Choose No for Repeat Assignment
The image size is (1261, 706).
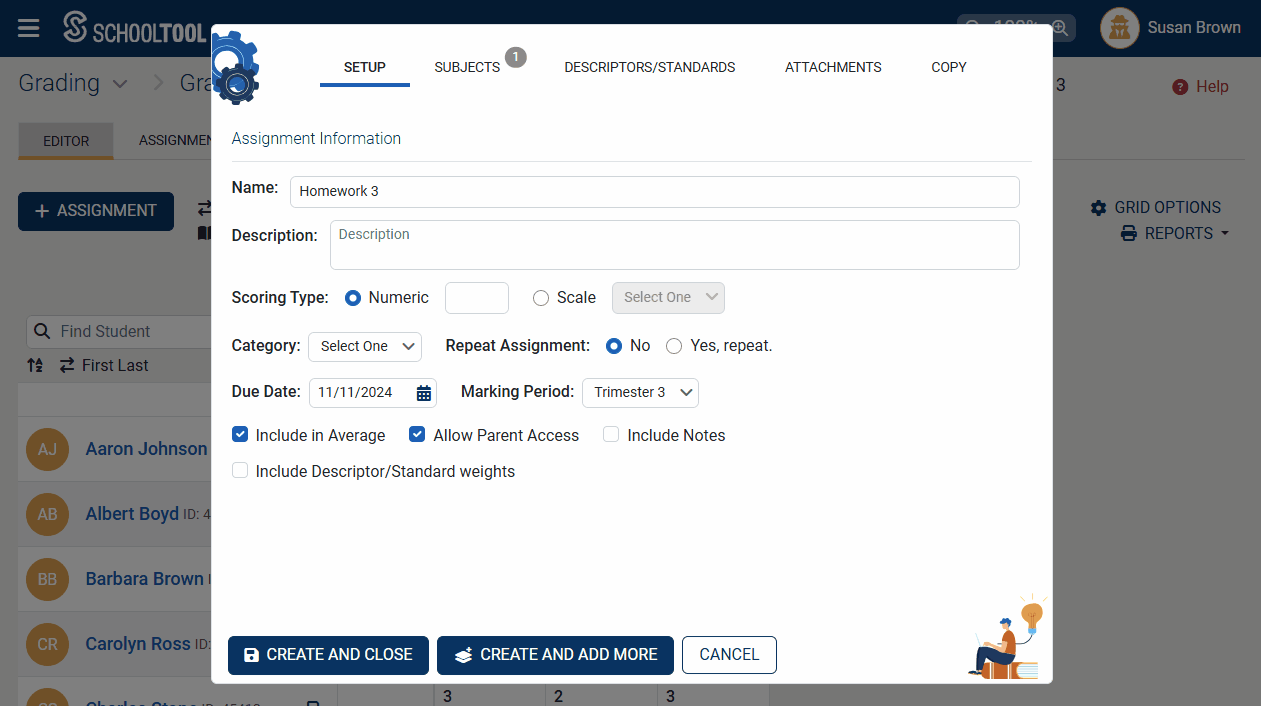tap(614, 346)
